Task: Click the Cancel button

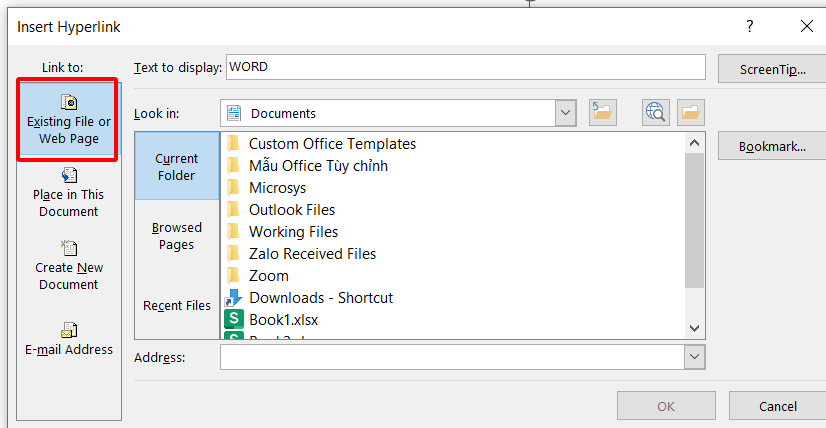Action: click(x=777, y=406)
